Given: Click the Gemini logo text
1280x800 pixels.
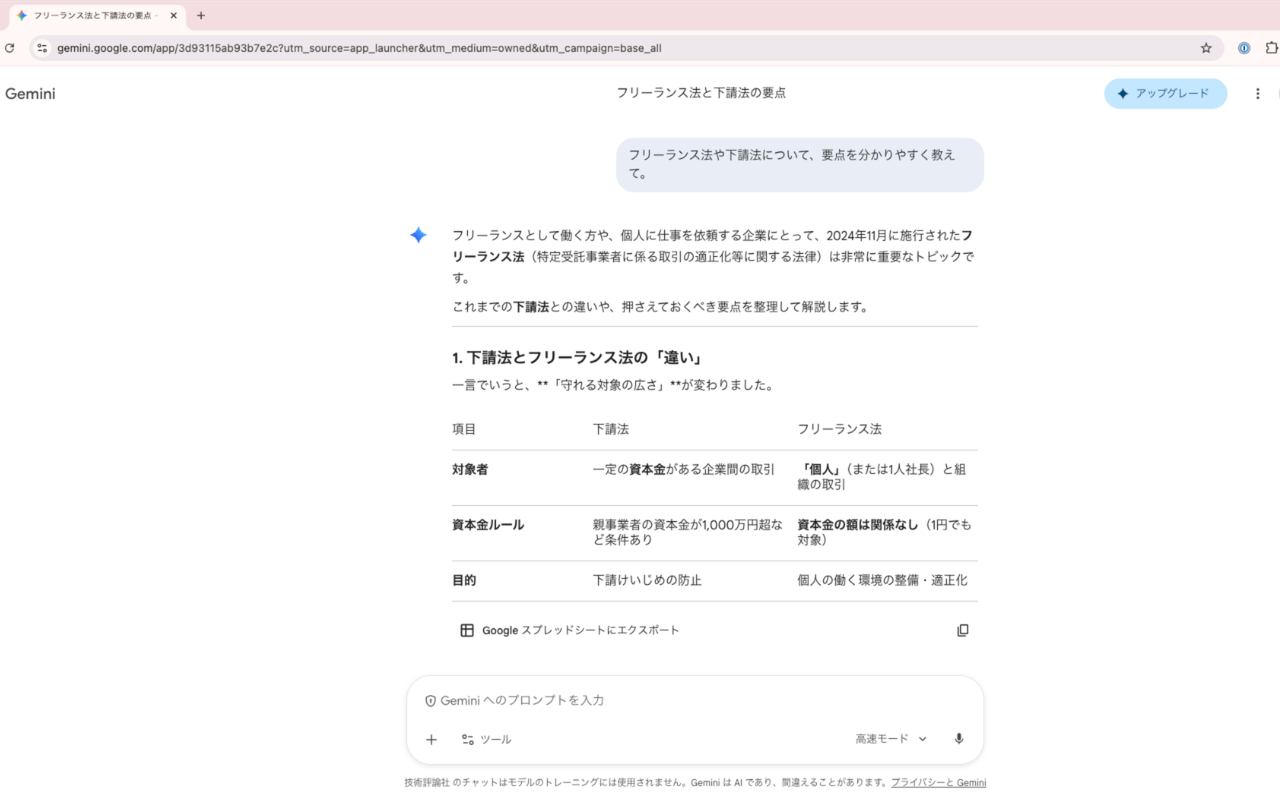Looking at the screenshot, I should tap(30, 94).
